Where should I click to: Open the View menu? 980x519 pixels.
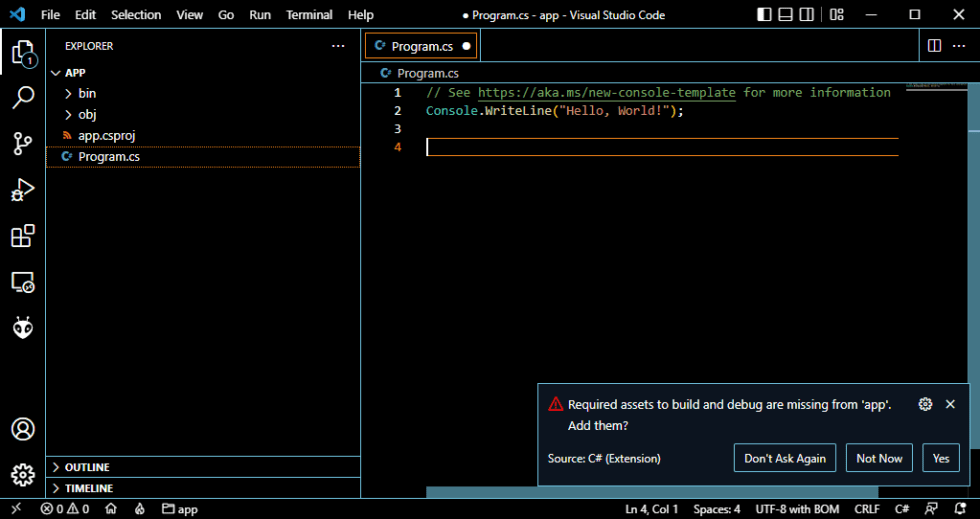pyautogui.click(x=189, y=14)
